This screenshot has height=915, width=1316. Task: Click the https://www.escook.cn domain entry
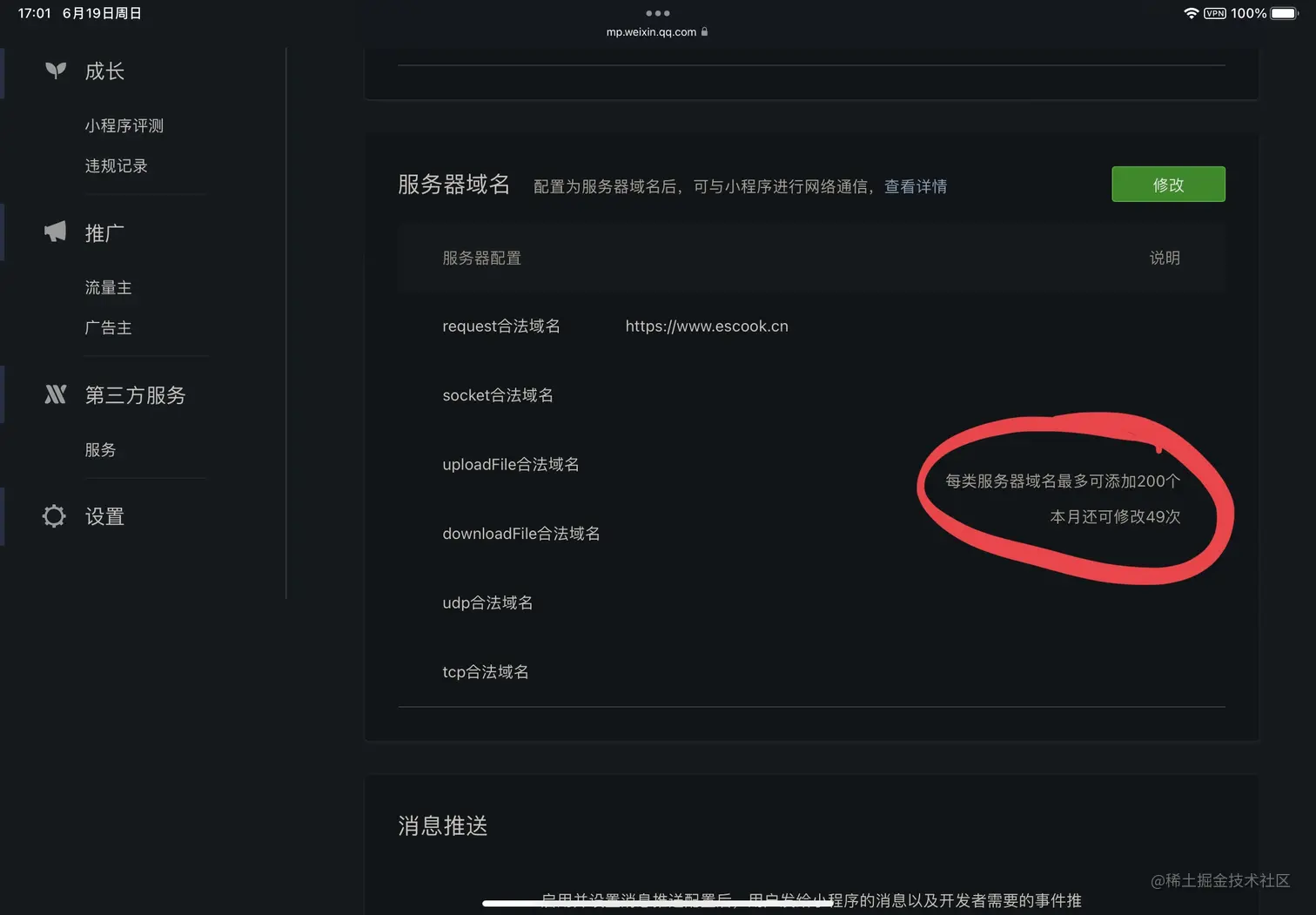click(x=706, y=326)
